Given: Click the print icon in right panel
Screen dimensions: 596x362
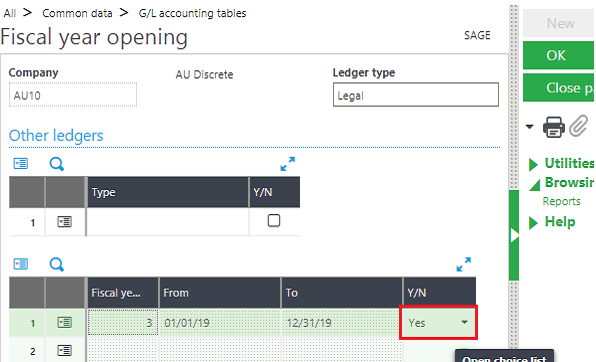Looking at the screenshot, I should [x=553, y=127].
